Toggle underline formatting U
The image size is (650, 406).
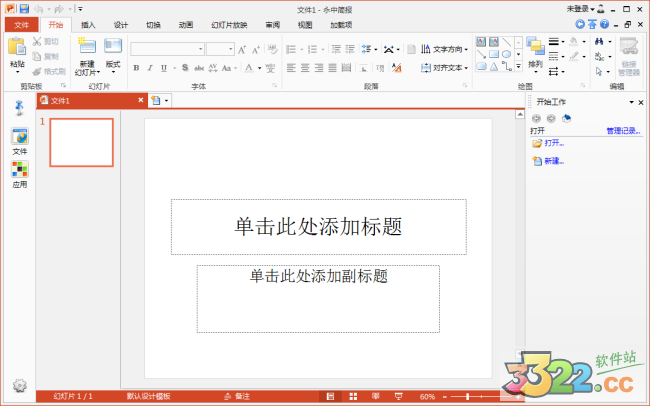coord(164,68)
